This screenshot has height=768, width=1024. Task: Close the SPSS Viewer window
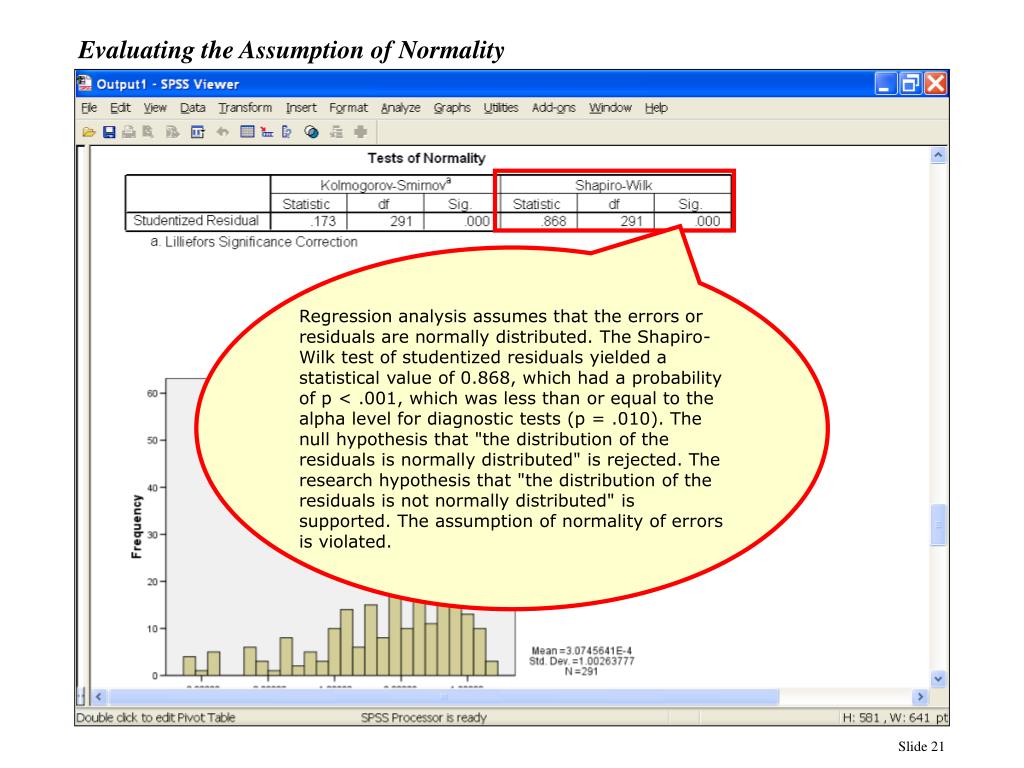935,84
